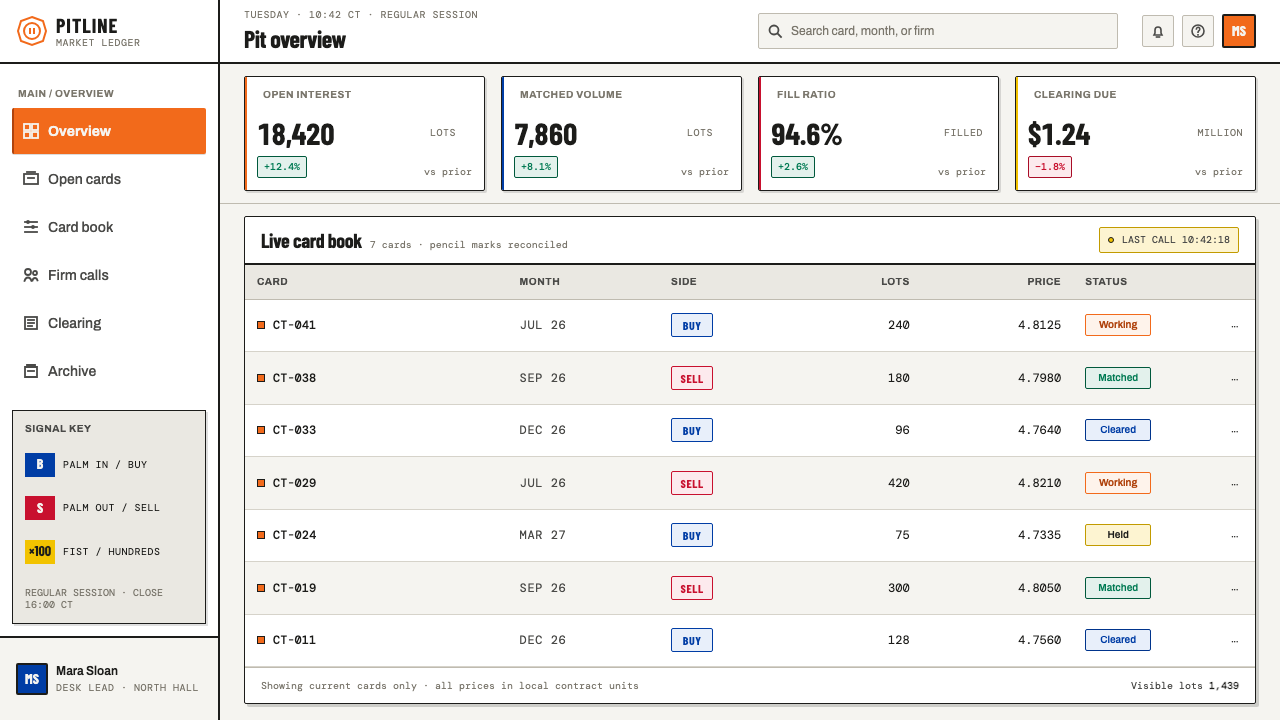Click the Archive box icon

[31, 371]
